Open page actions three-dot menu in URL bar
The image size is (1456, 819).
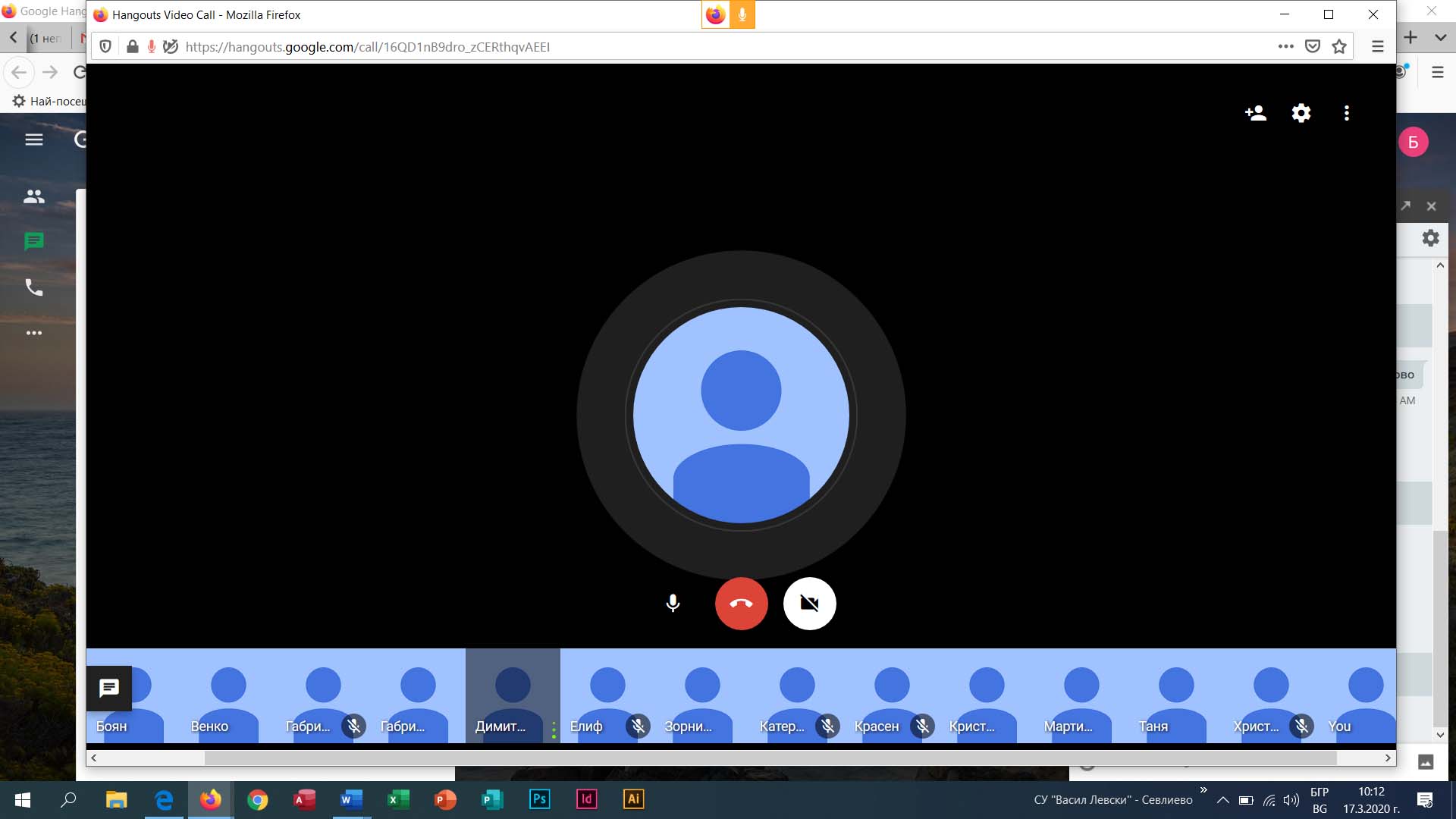tap(1285, 46)
